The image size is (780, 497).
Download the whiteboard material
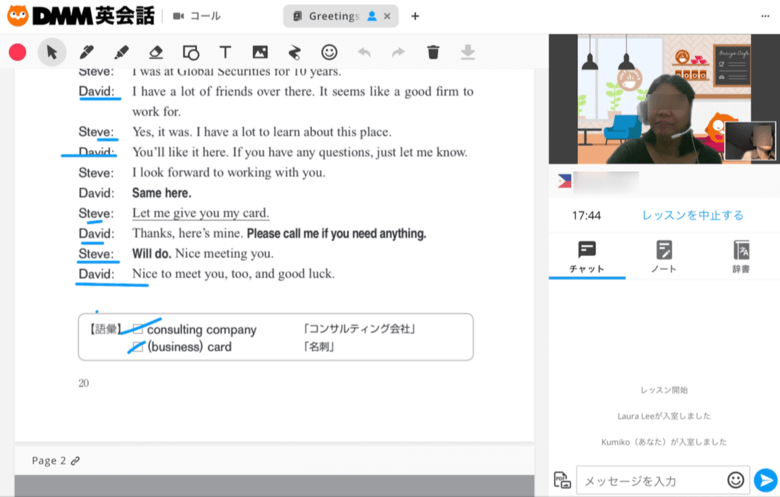pyautogui.click(x=468, y=52)
